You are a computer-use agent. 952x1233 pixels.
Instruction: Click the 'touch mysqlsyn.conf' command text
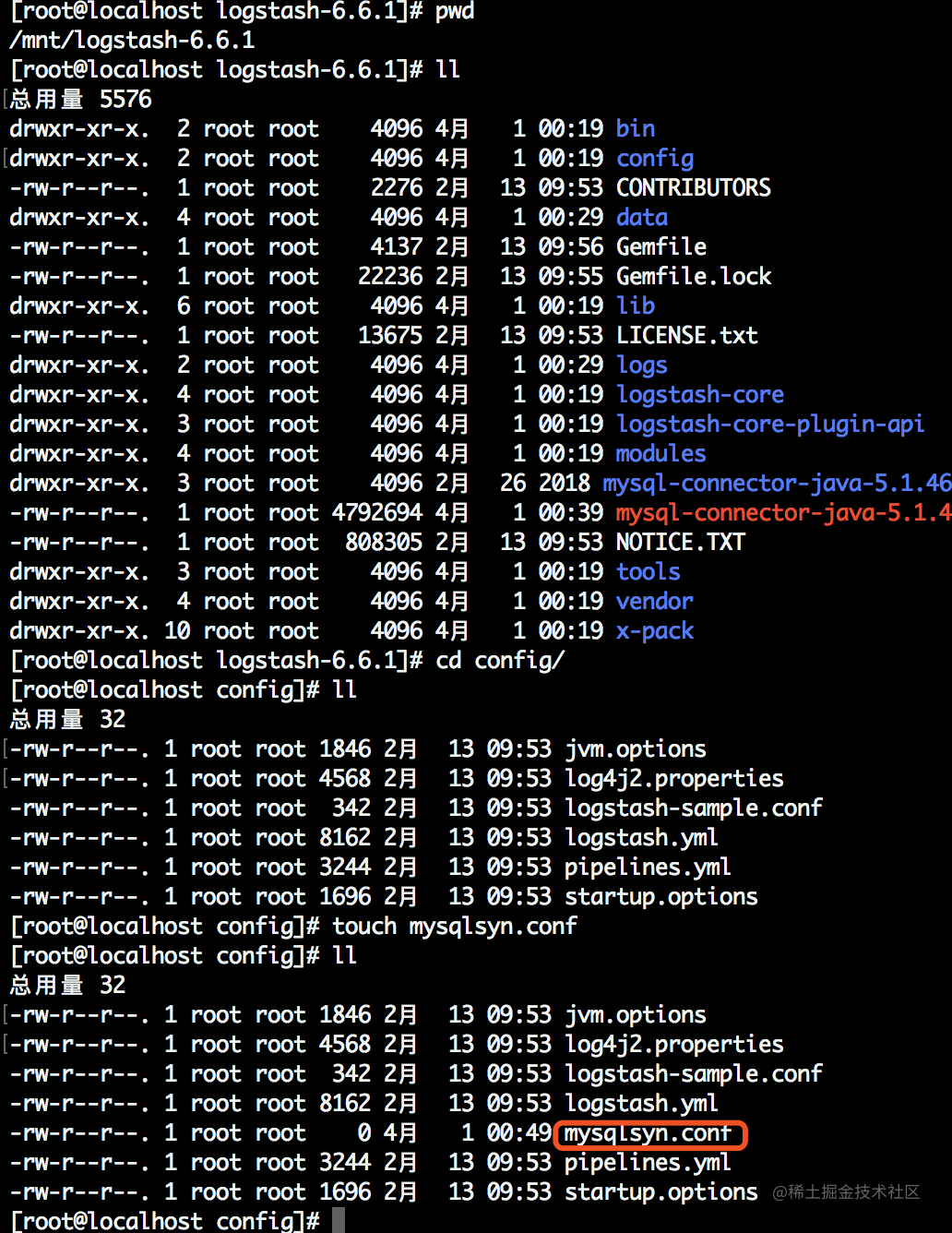pos(455,927)
